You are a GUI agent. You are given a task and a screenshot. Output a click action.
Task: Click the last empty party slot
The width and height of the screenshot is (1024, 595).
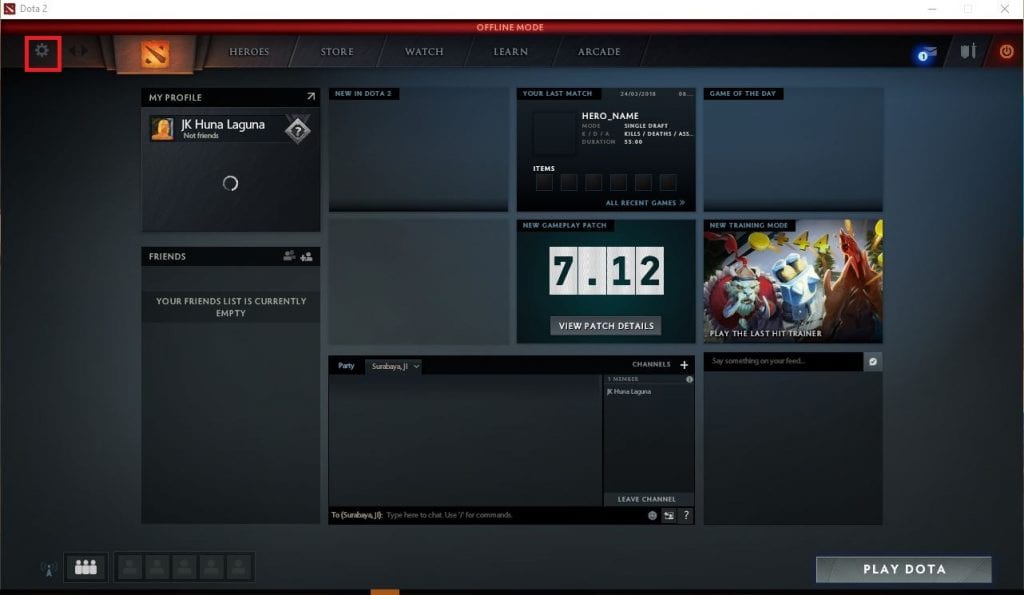coord(239,567)
